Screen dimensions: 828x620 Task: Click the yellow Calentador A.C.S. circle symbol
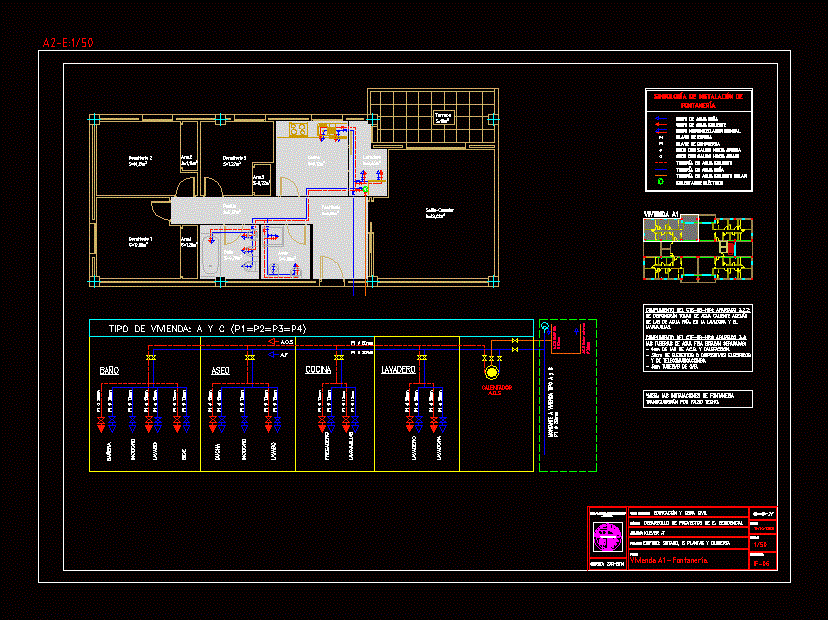click(x=491, y=372)
